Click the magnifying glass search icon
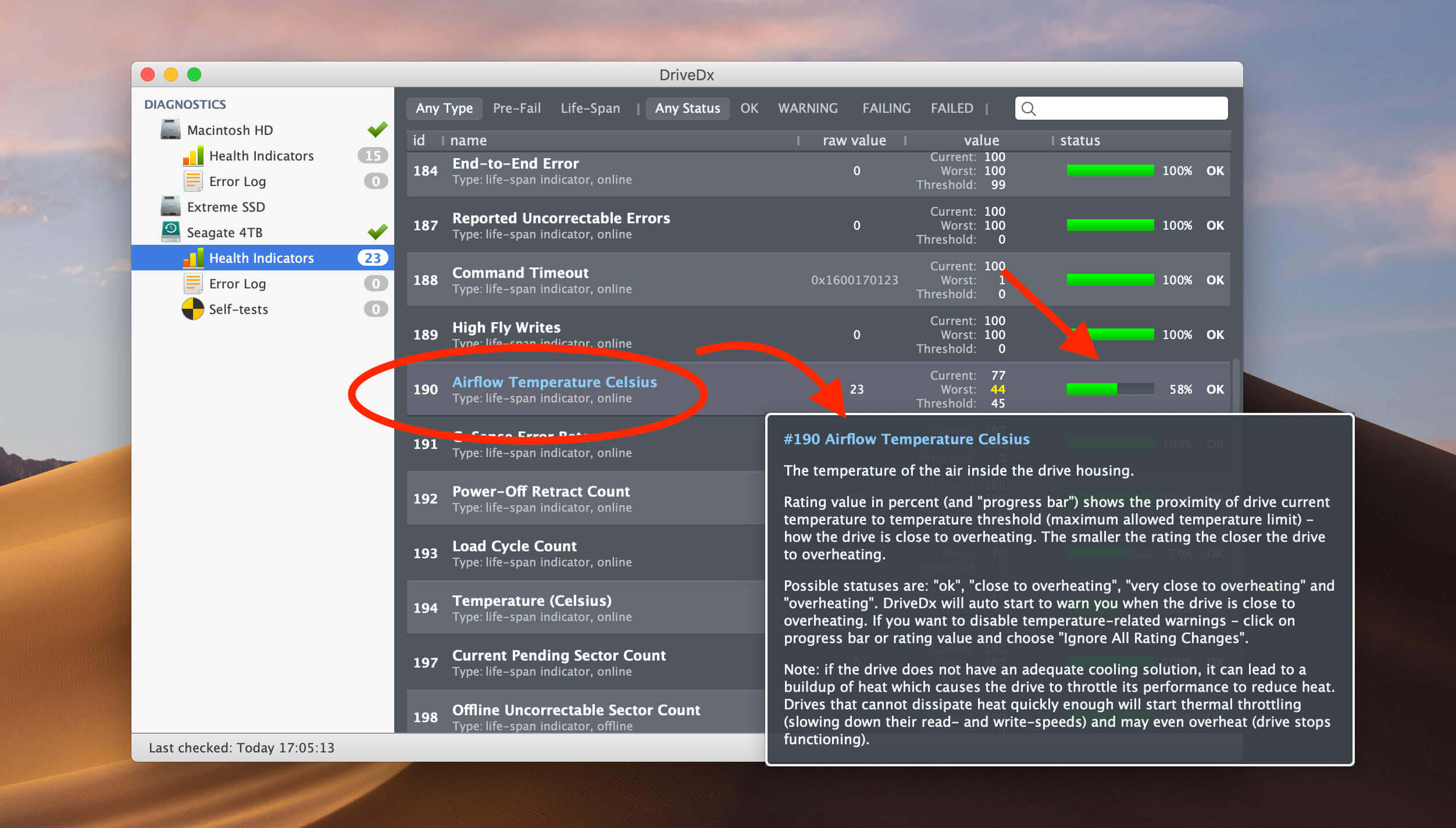This screenshot has width=1456, height=828. pyautogui.click(x=1028, y=109)
